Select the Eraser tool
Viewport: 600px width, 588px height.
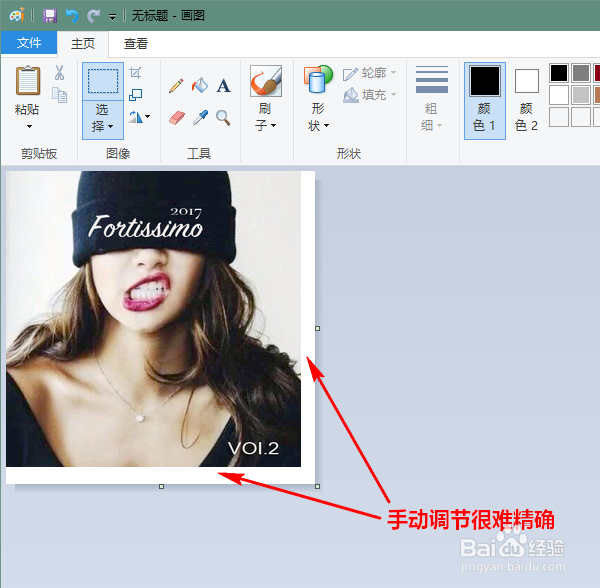177,117
